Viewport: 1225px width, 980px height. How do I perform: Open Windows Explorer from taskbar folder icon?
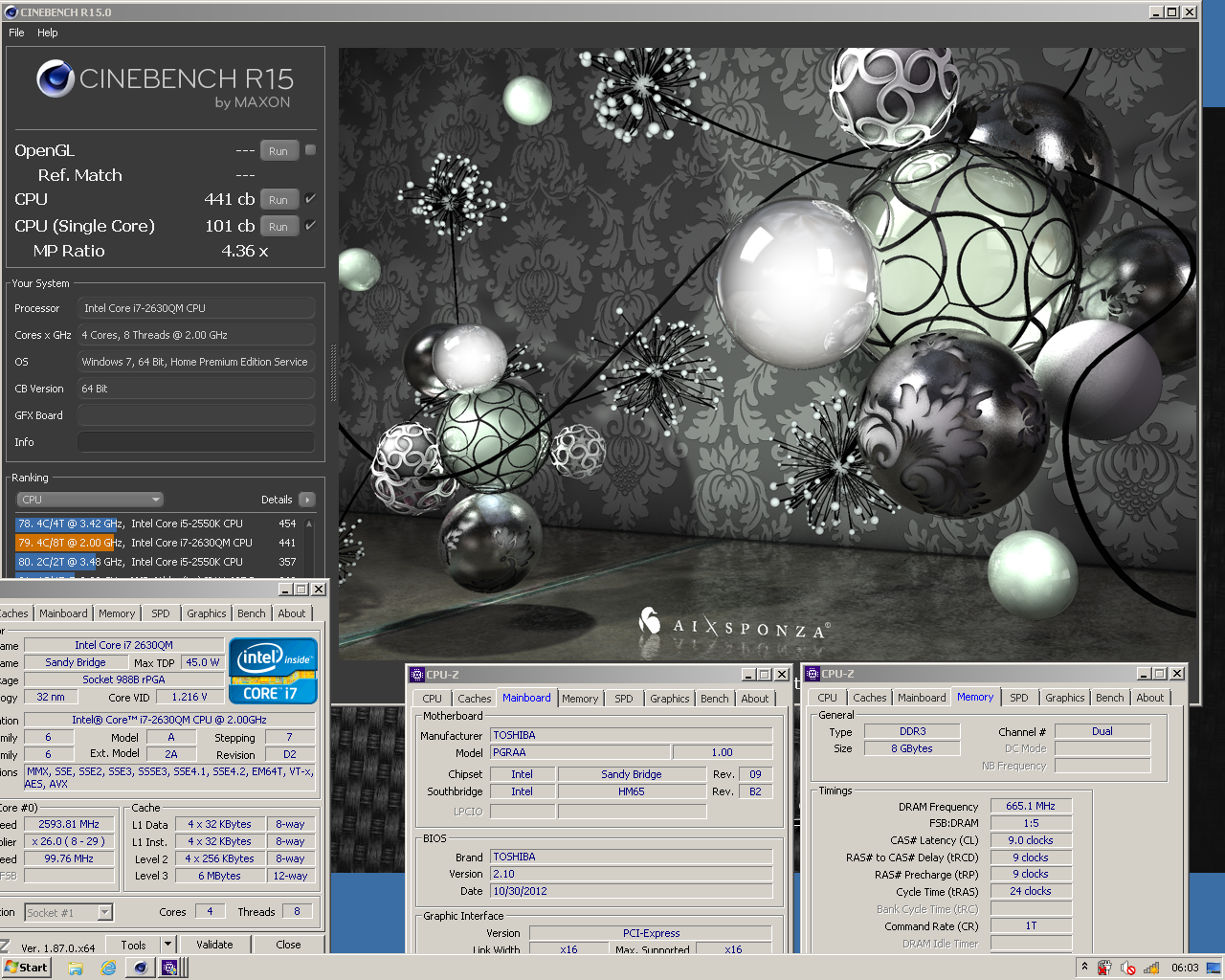(x=76, y=968)
